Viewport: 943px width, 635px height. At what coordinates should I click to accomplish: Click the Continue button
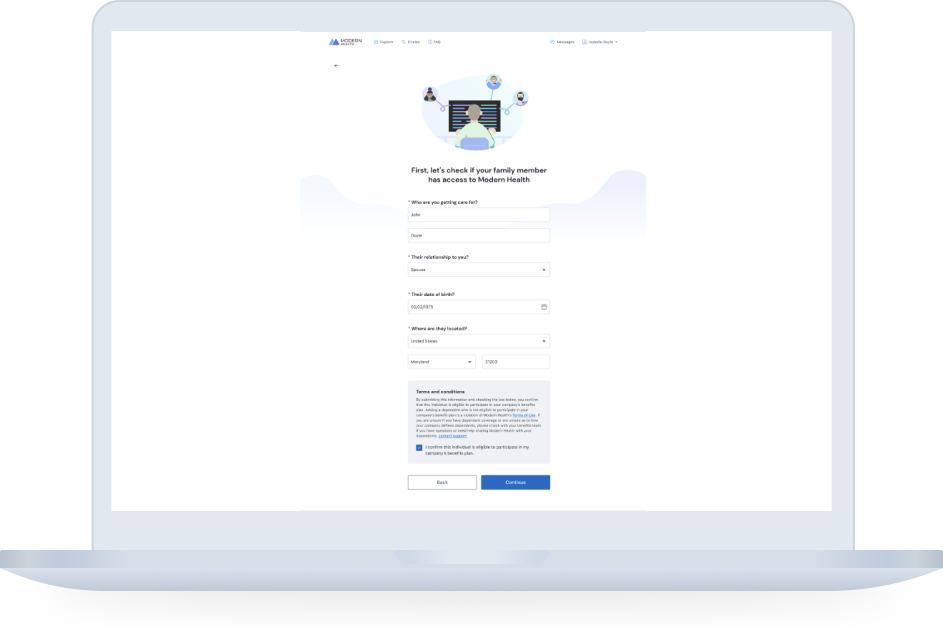[x=515, y=482]
